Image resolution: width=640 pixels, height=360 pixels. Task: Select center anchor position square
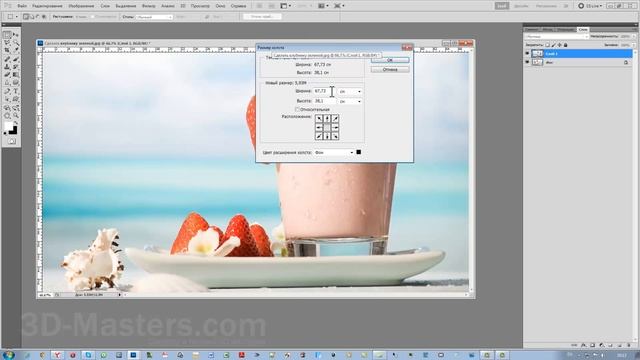pos(327,127)
